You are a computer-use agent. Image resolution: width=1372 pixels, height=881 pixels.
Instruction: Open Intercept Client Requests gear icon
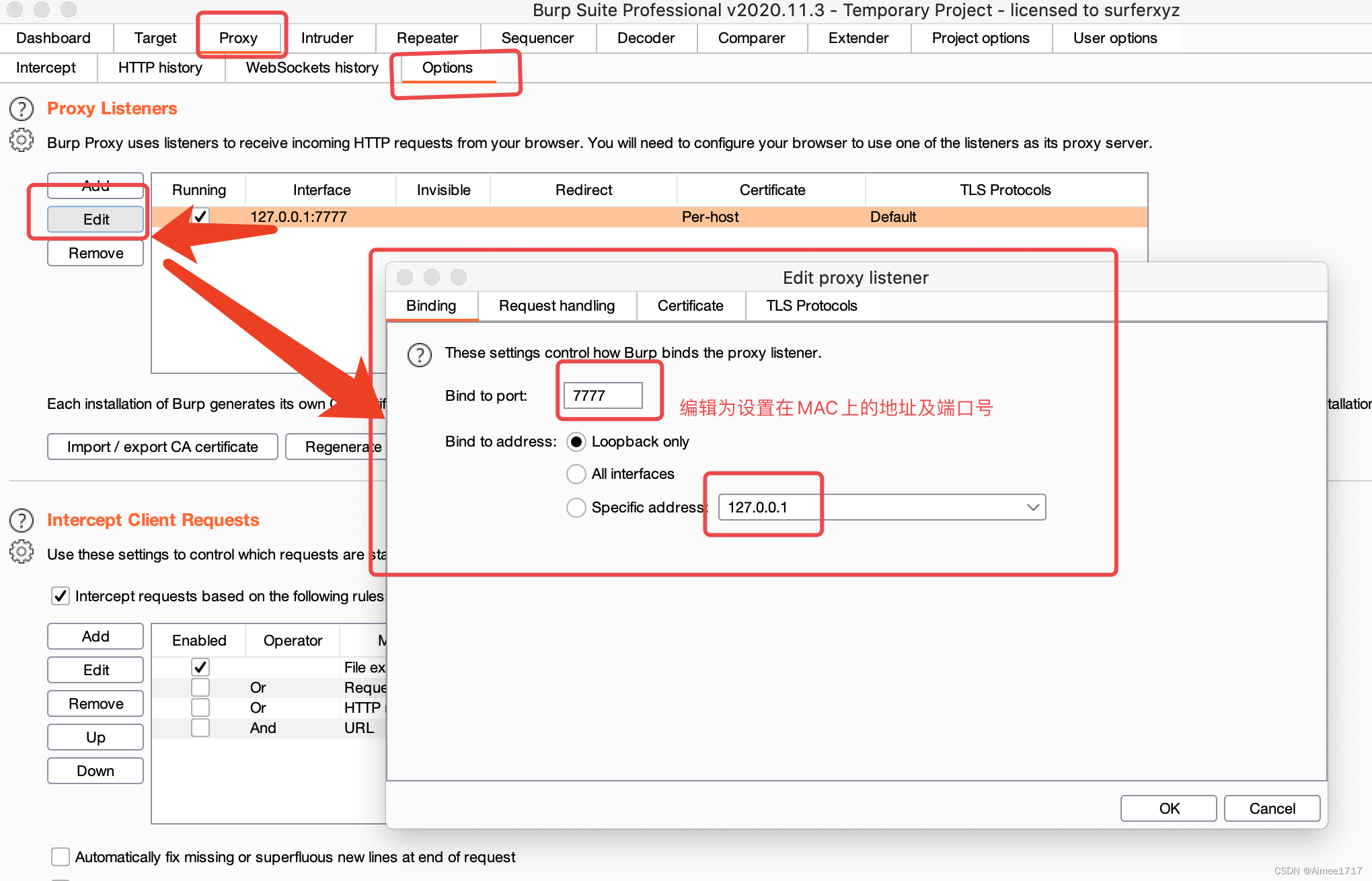click(22, 551)
